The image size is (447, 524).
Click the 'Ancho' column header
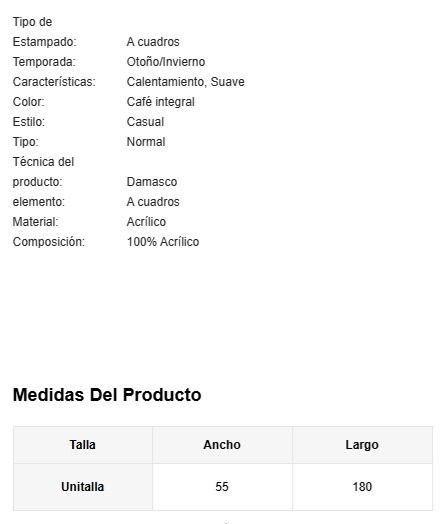[x=222, y=445]
